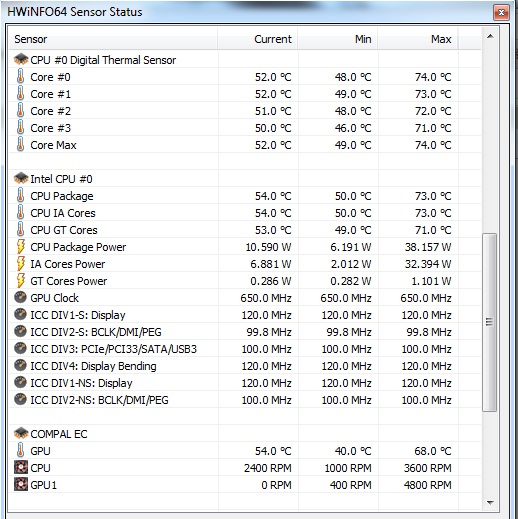
Task: Click the chip icon beside CPU #0 Digital Thermal Sensor
Action: pyautogui.click(x=21, y=60)
